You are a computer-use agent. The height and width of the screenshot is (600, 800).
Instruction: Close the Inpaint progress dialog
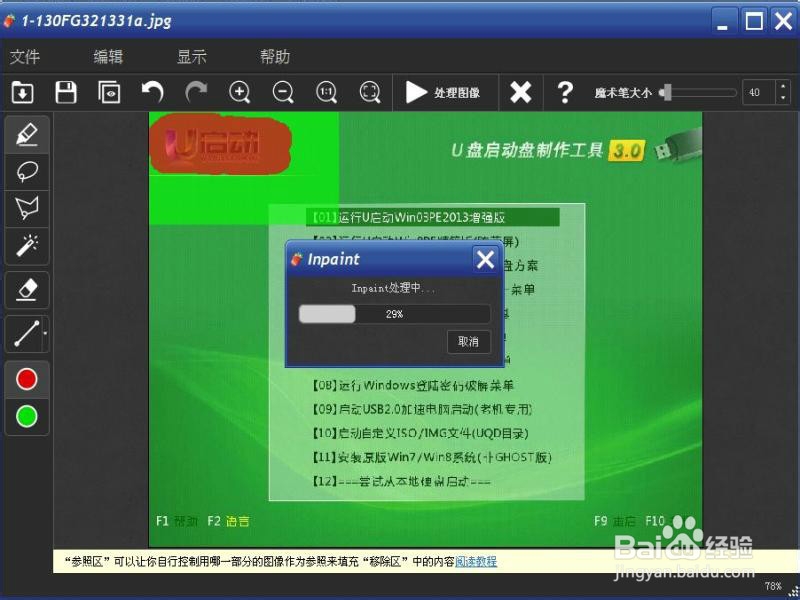[485, 259]
